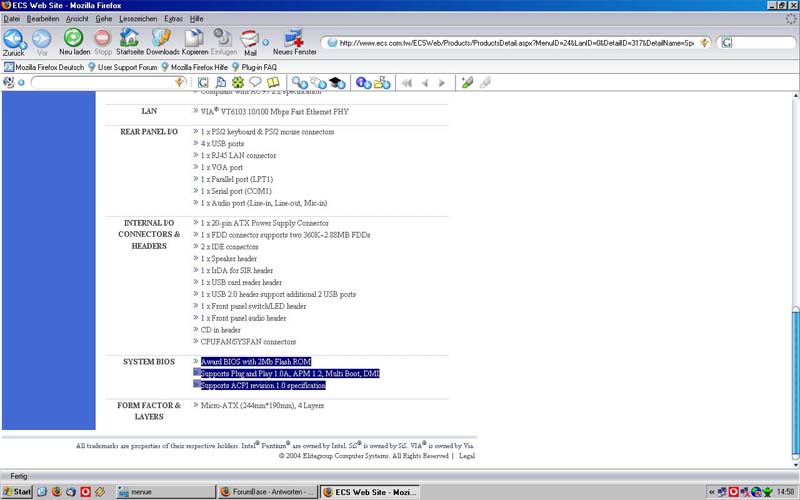This screenshot has height=500, width=800.
Task: Click the Legal link in footer
Action: [x=467, y=456]
